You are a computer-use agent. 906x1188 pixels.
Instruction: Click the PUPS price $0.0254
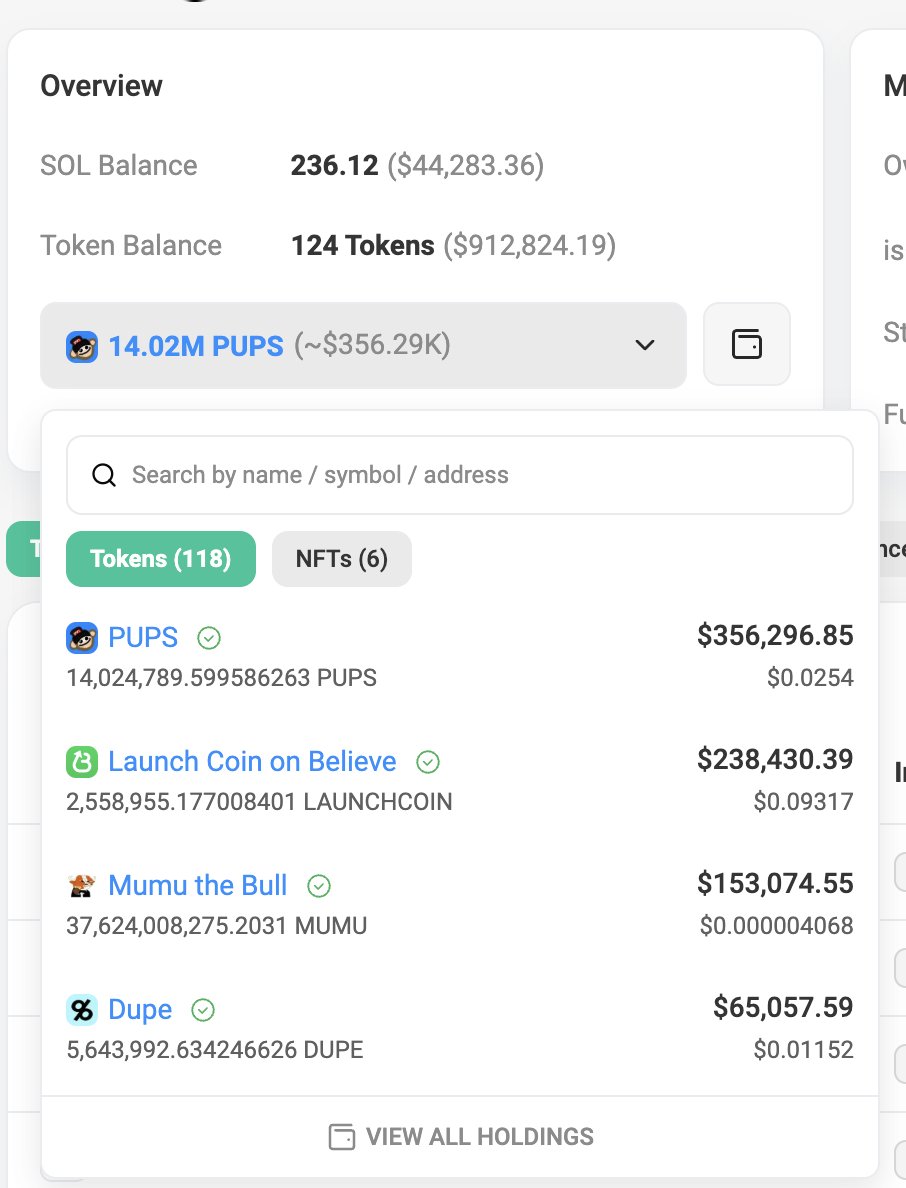[810, 677]
